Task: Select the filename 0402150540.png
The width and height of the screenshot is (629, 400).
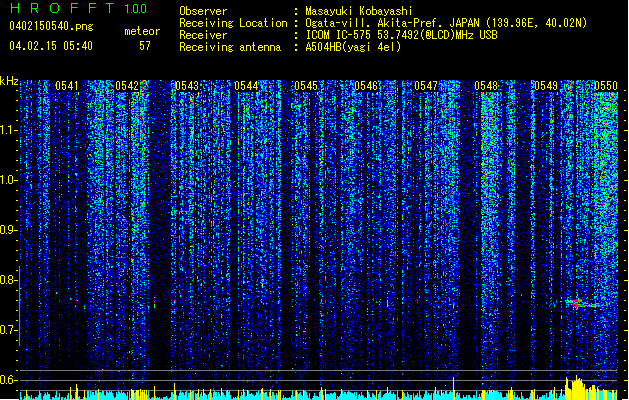Action: [x=51, y=26]
